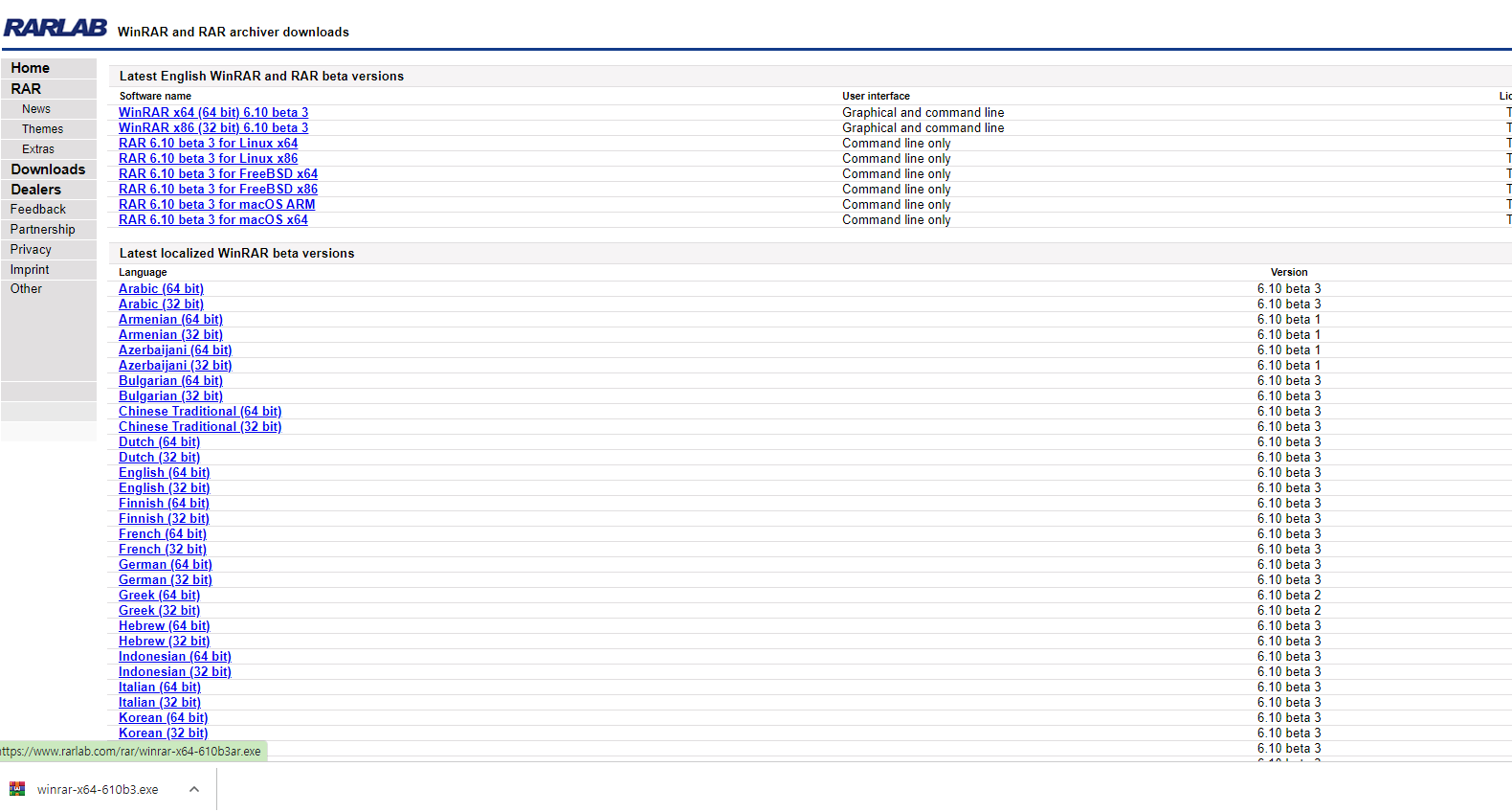Download the German (32 bit) version
The height and width of the screenshot is (812, 1512).
(x=166, y=579)
